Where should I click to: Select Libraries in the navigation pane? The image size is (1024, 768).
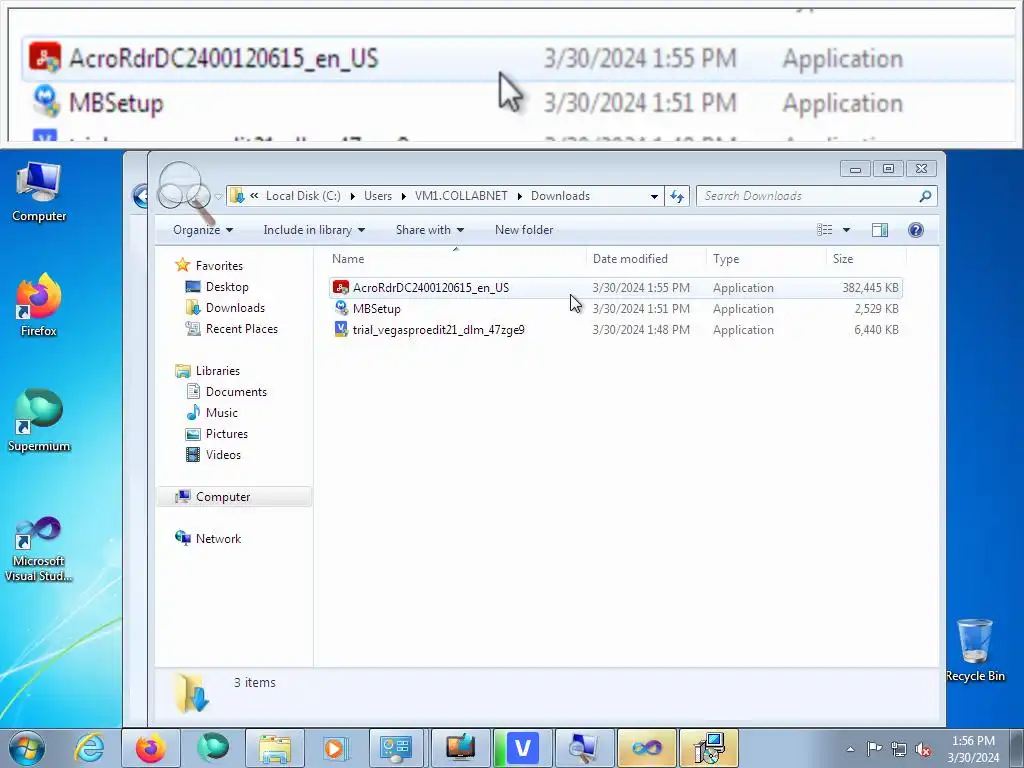coord(208,370)
